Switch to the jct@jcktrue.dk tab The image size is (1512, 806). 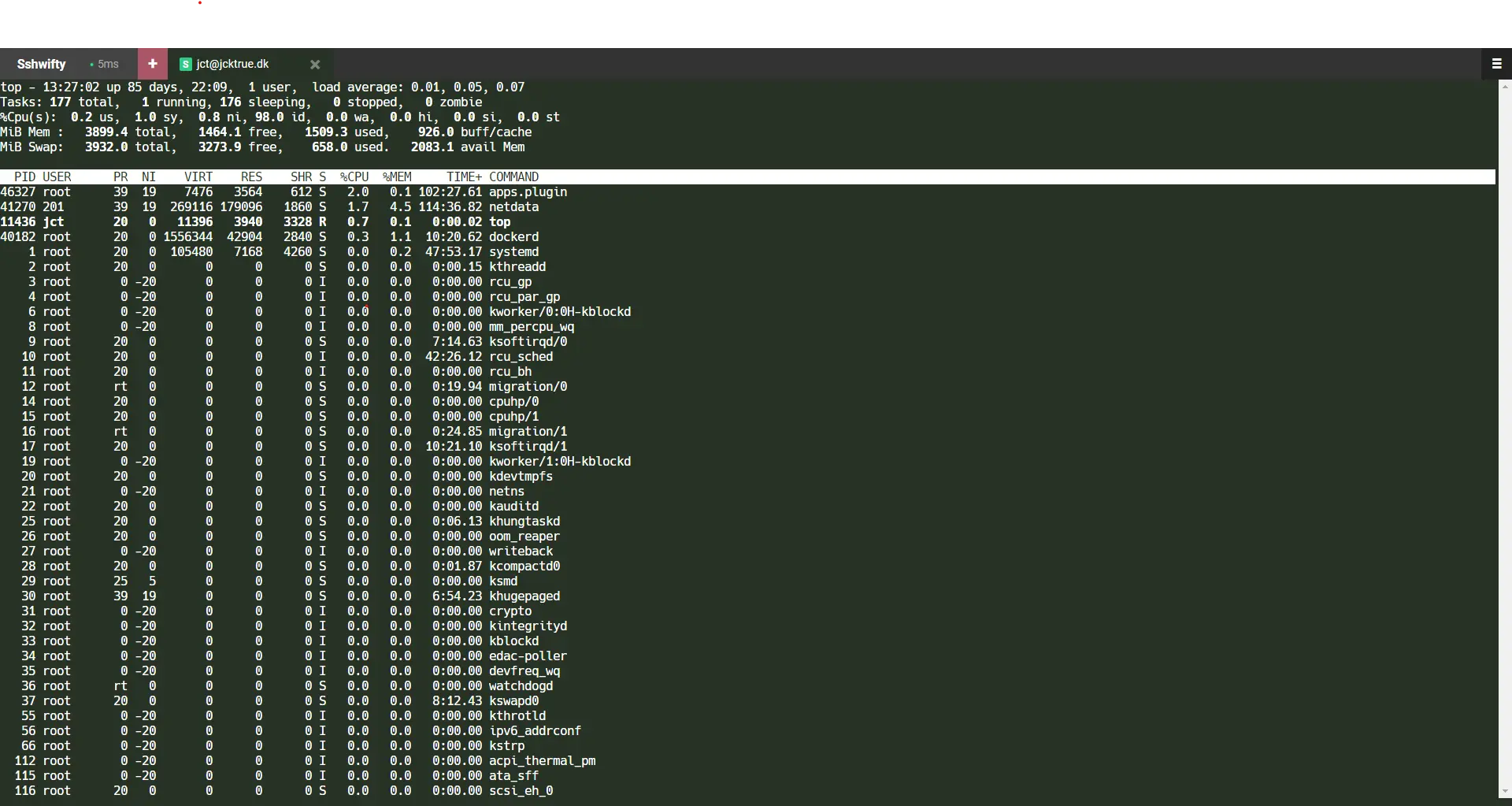click(x=233, y=65)
